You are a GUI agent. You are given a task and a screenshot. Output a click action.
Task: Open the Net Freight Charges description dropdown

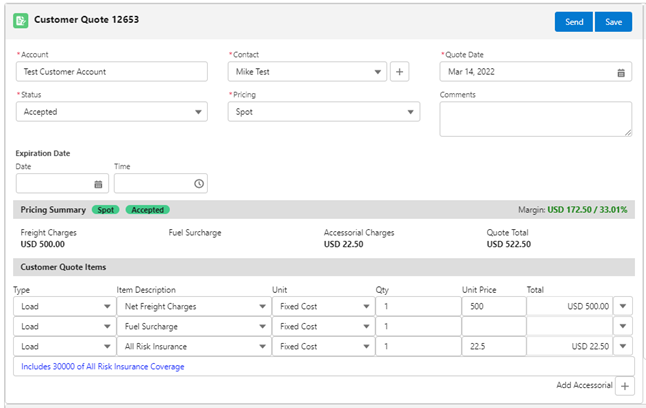point(194,306)
